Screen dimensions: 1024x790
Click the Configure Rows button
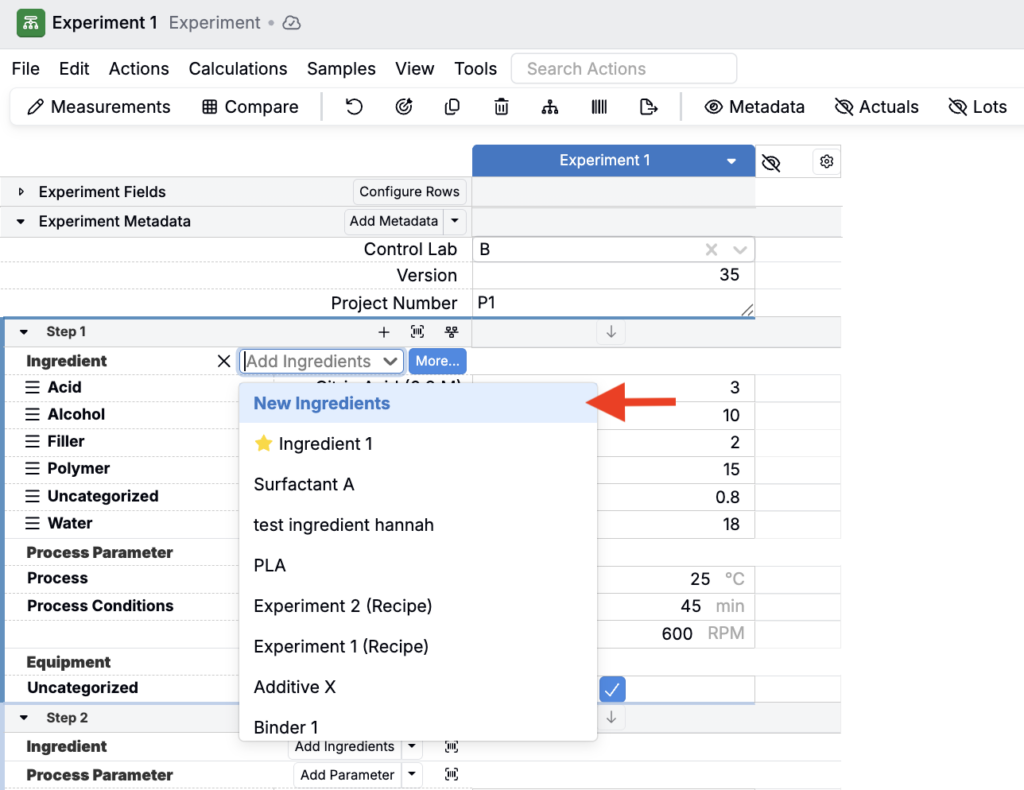(x=409, y=192)
